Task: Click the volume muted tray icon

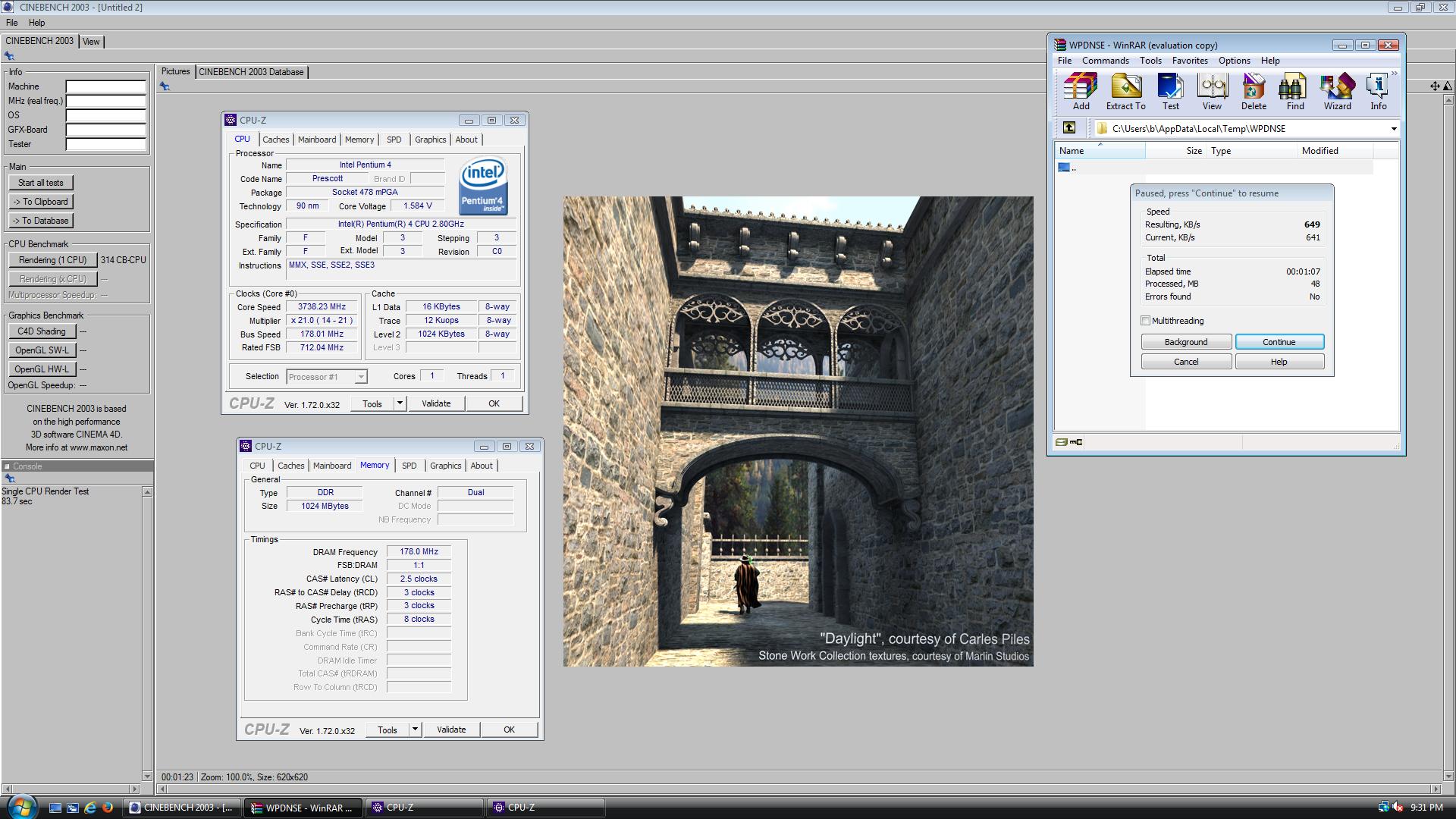Action: coord(1397,808)
